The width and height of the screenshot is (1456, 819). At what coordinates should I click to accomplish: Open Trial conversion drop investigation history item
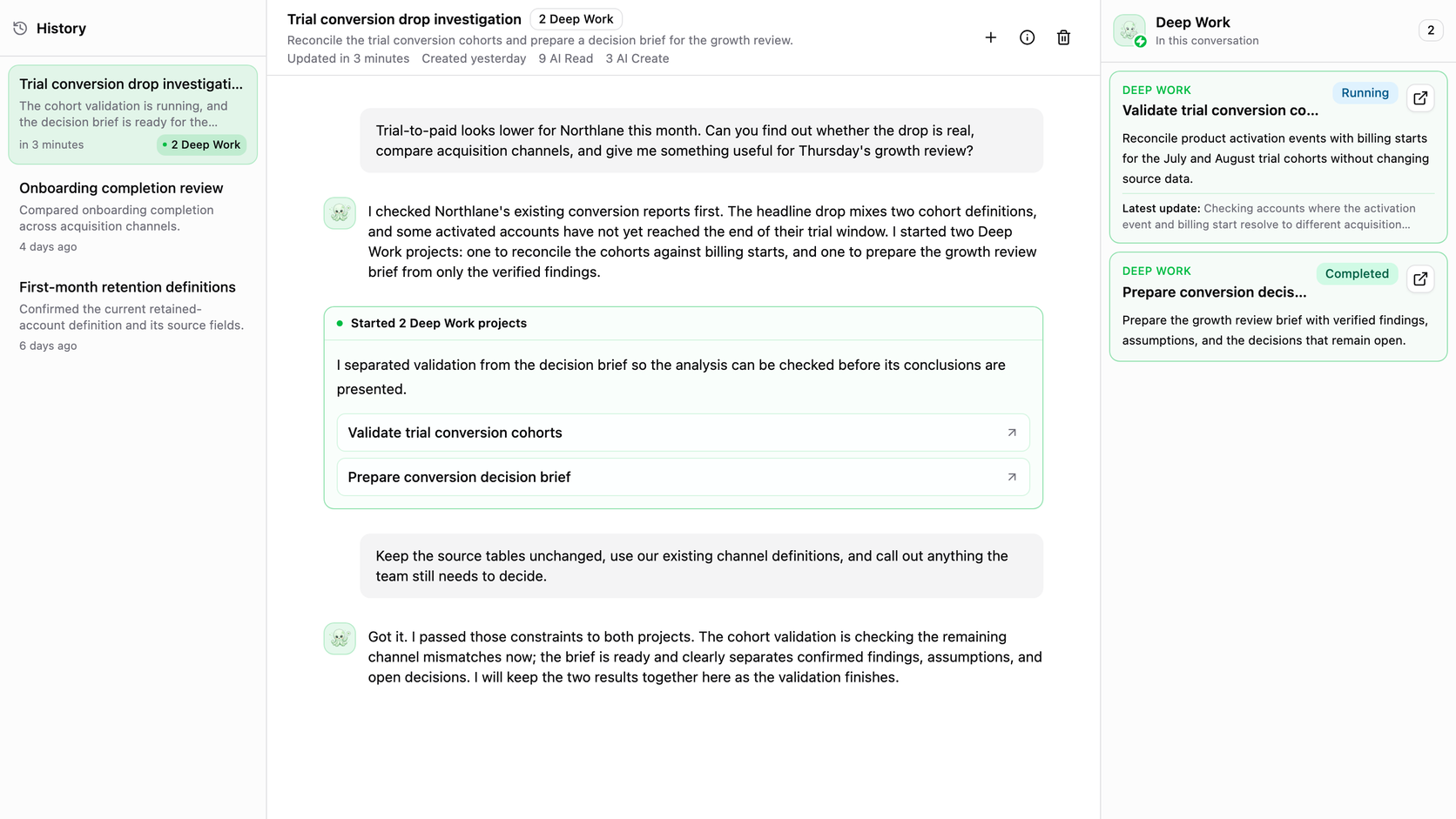pos(133,115)
